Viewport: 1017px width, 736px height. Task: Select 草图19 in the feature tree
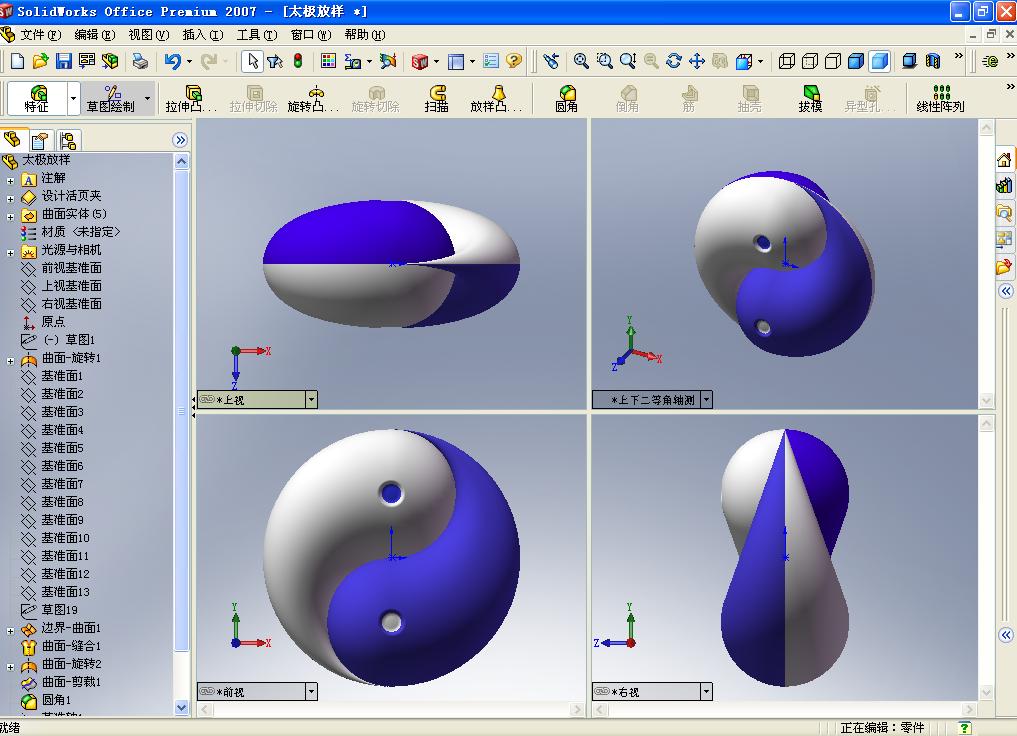tap(60, 610)
